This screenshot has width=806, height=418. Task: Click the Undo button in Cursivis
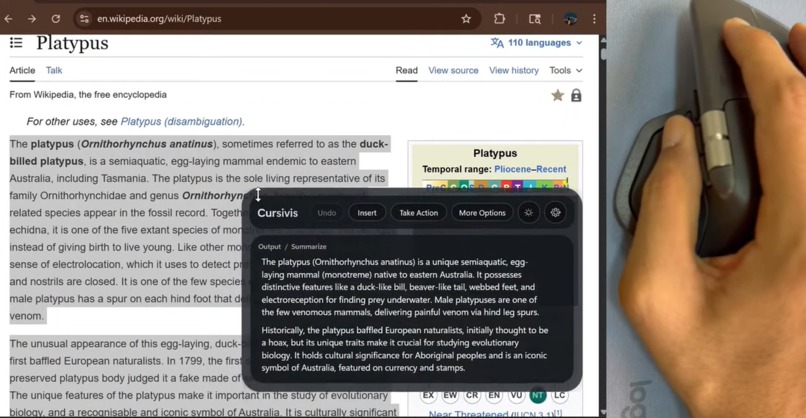click(x=326, y=213)
